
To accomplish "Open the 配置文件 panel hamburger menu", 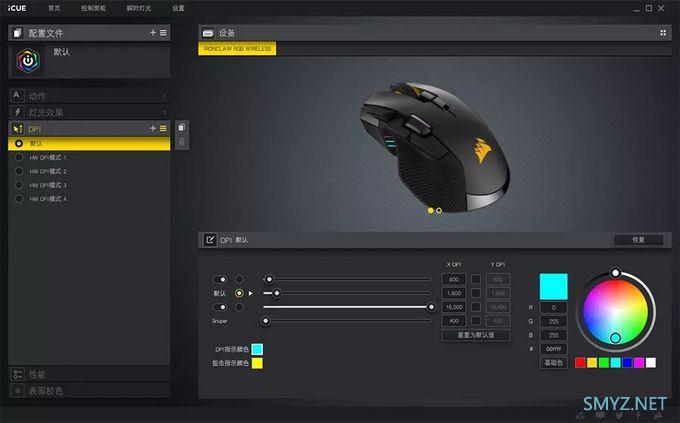I will (163, 33).
